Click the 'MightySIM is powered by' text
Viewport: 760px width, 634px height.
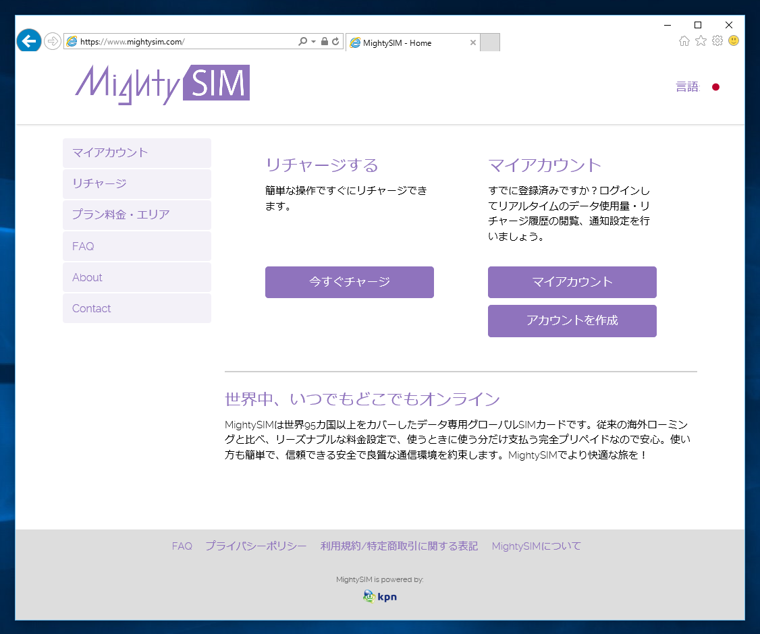coord(380,580)
